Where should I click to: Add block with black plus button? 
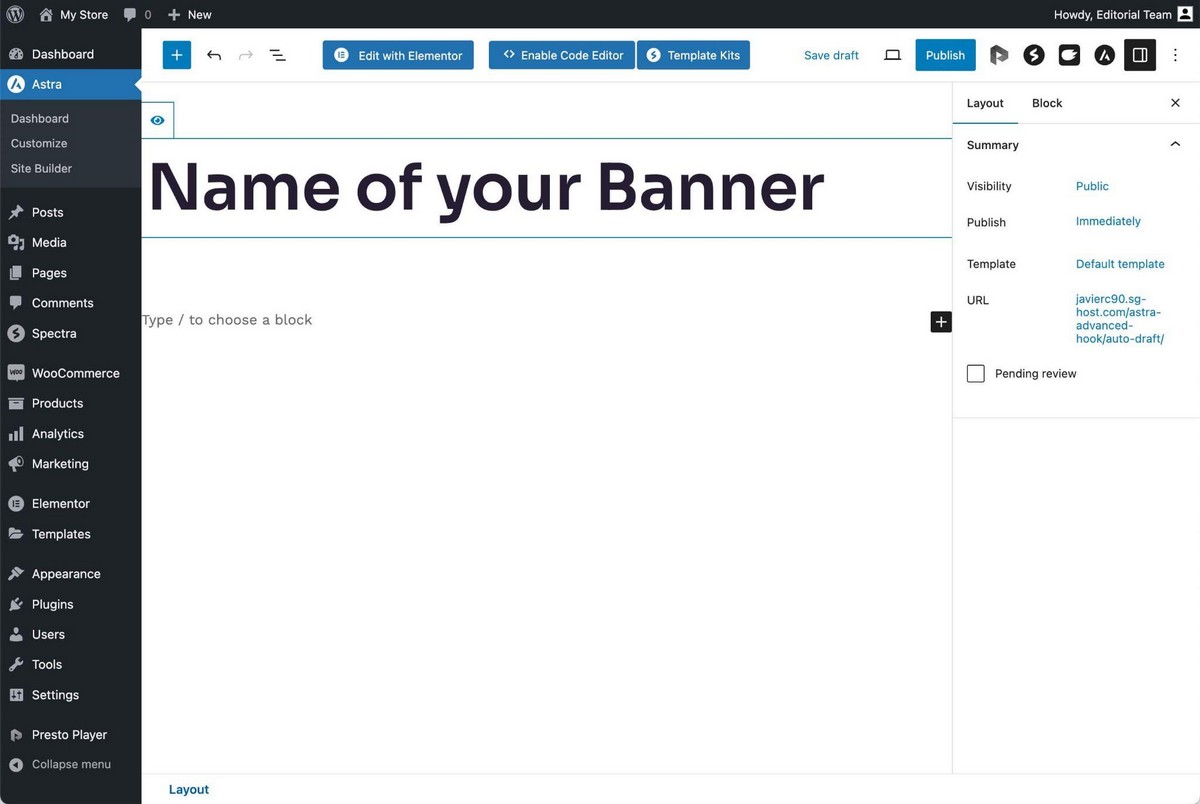point(941,321)
